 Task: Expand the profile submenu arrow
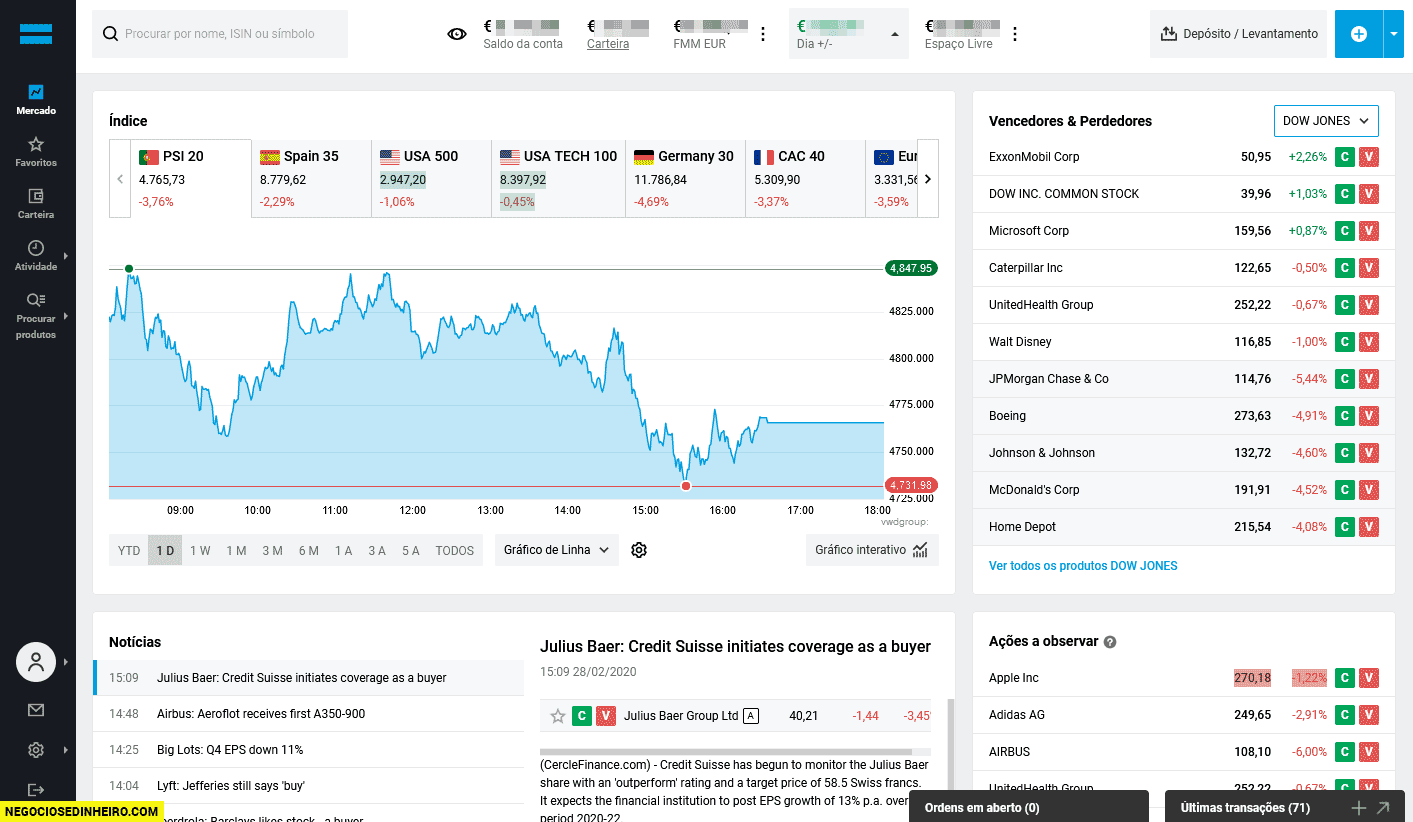[66, 662]
